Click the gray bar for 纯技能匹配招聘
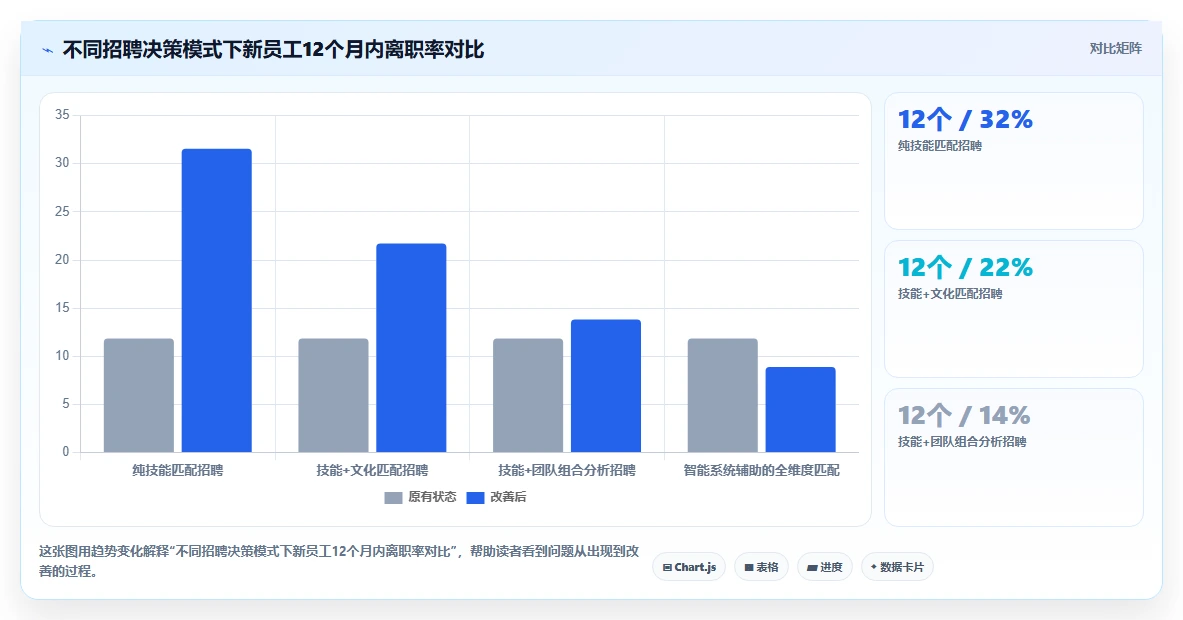This screenshot has height=620, width=1183. [x=139, y=395]
